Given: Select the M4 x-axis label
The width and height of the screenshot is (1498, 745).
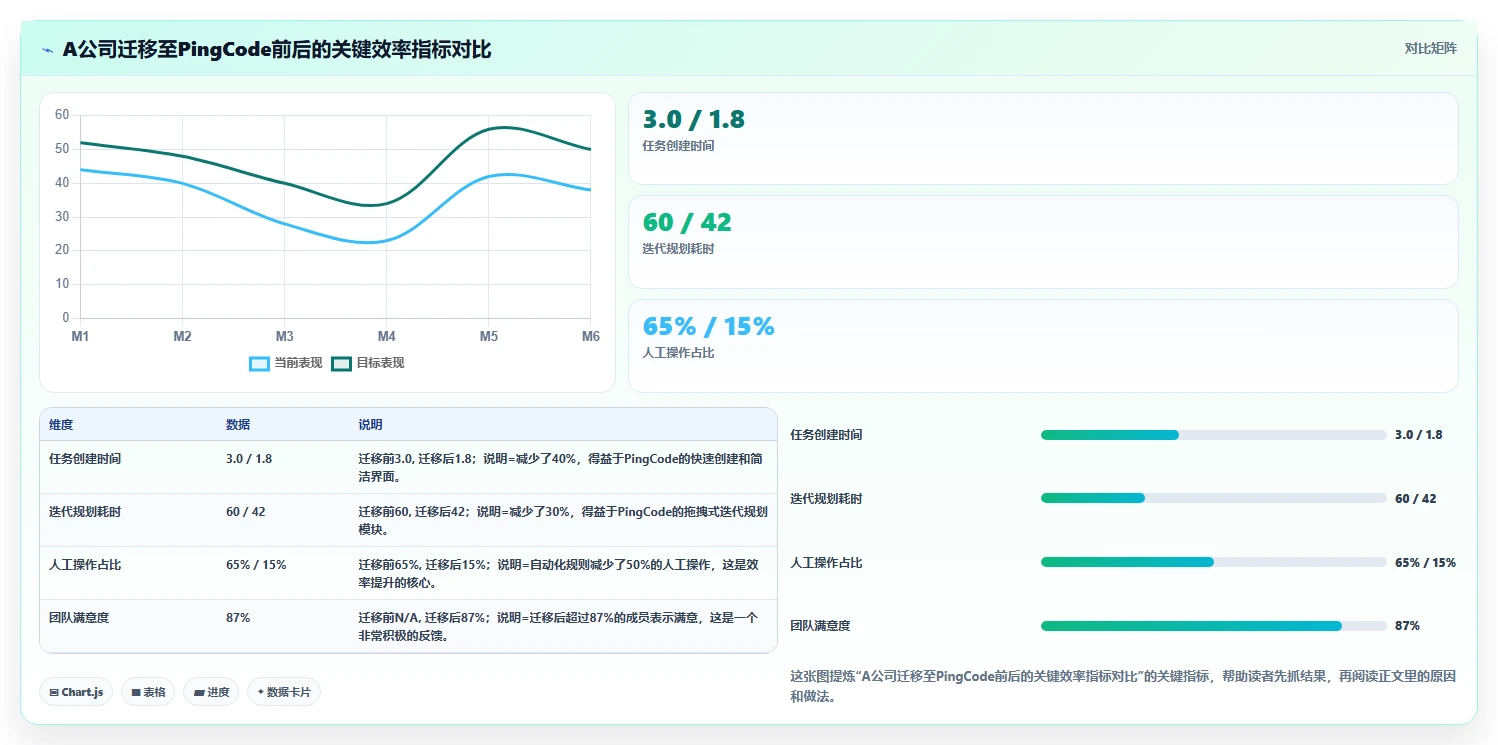Looking at the screenshot, I should [x=386, y=336].
